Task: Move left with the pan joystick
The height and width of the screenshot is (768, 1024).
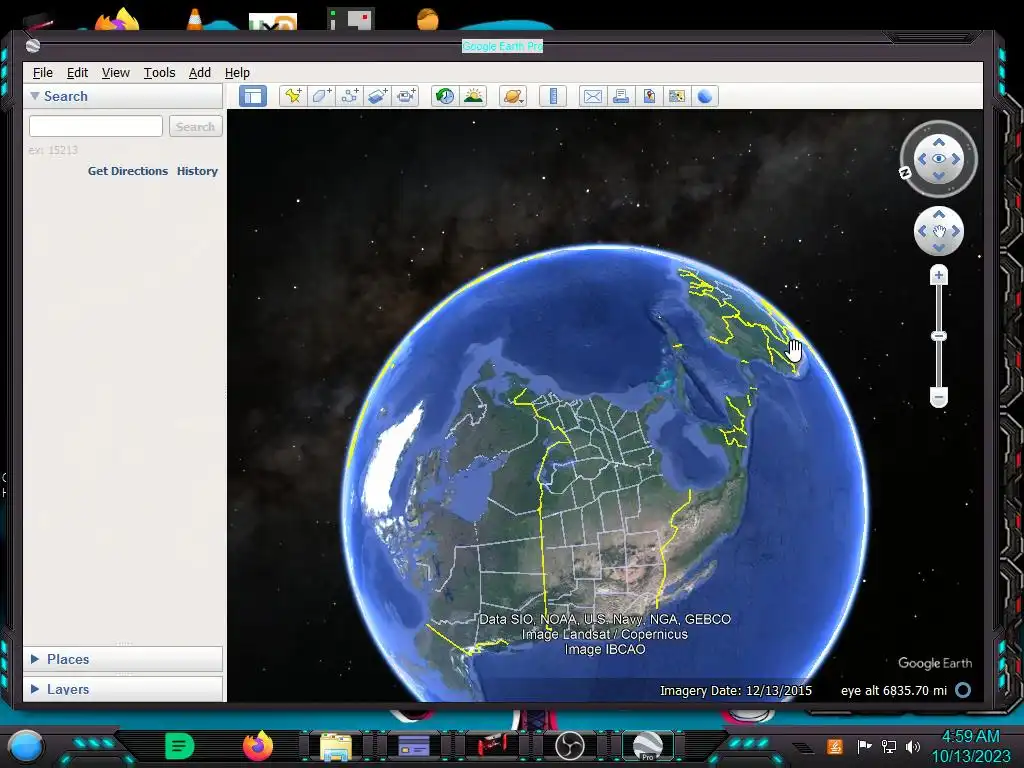Action: [921, 231]
